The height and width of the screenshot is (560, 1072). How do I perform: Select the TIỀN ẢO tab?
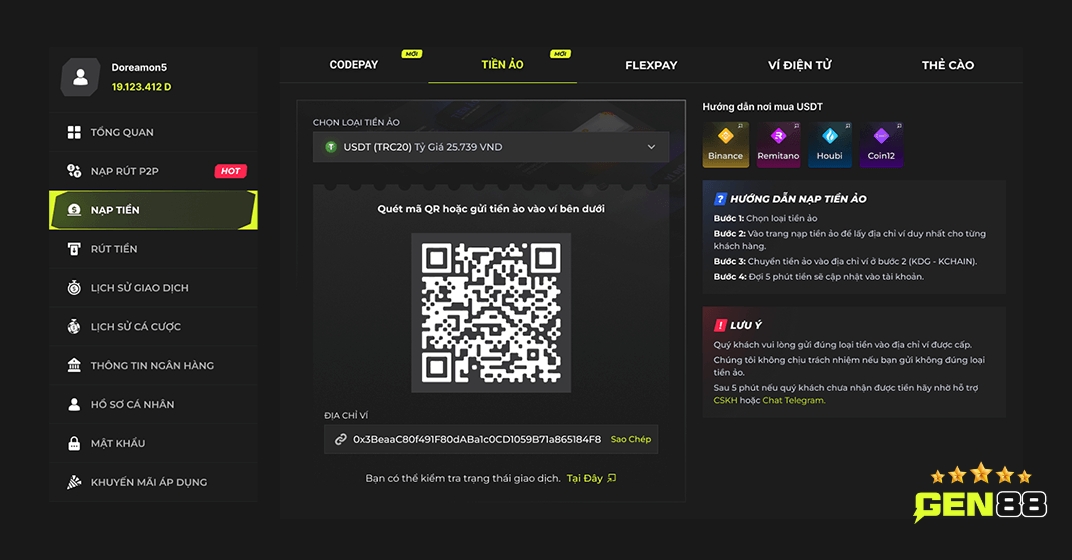pyautogui.click(x=502, y=65)
